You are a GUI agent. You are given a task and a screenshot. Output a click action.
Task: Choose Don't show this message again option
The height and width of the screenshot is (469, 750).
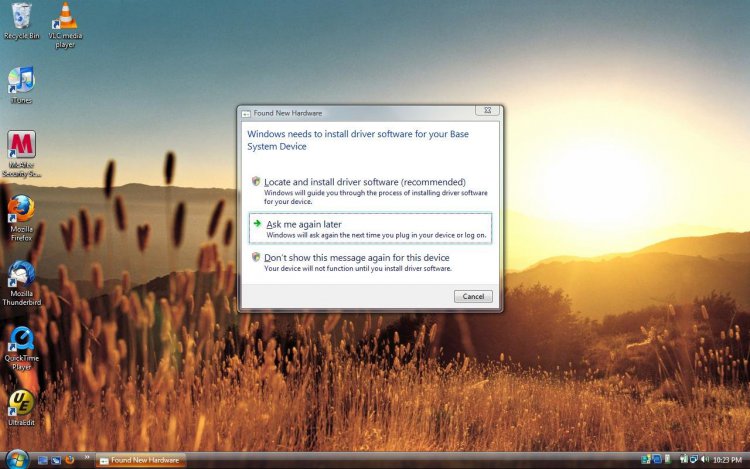click(370, 262)
